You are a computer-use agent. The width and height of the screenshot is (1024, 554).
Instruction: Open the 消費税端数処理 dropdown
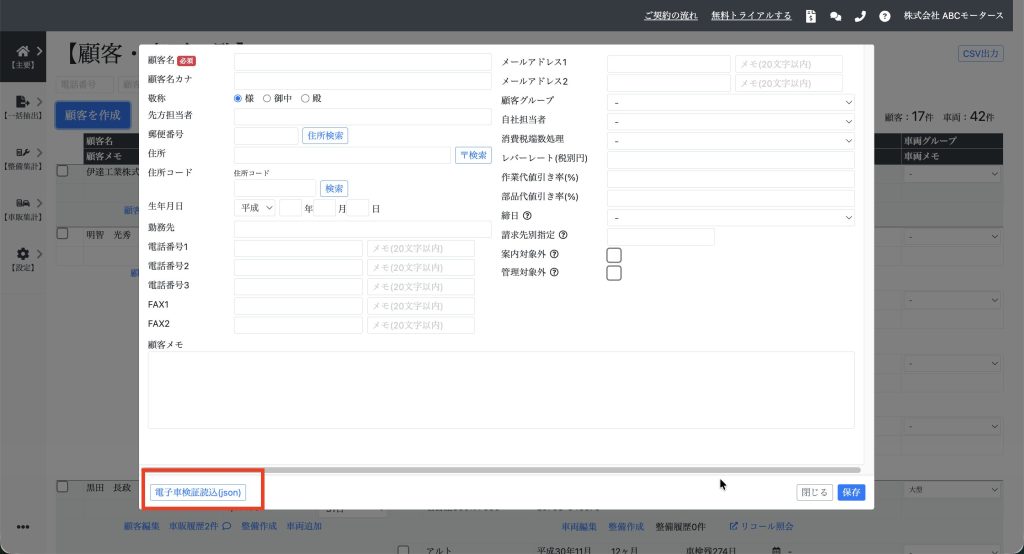730,140
